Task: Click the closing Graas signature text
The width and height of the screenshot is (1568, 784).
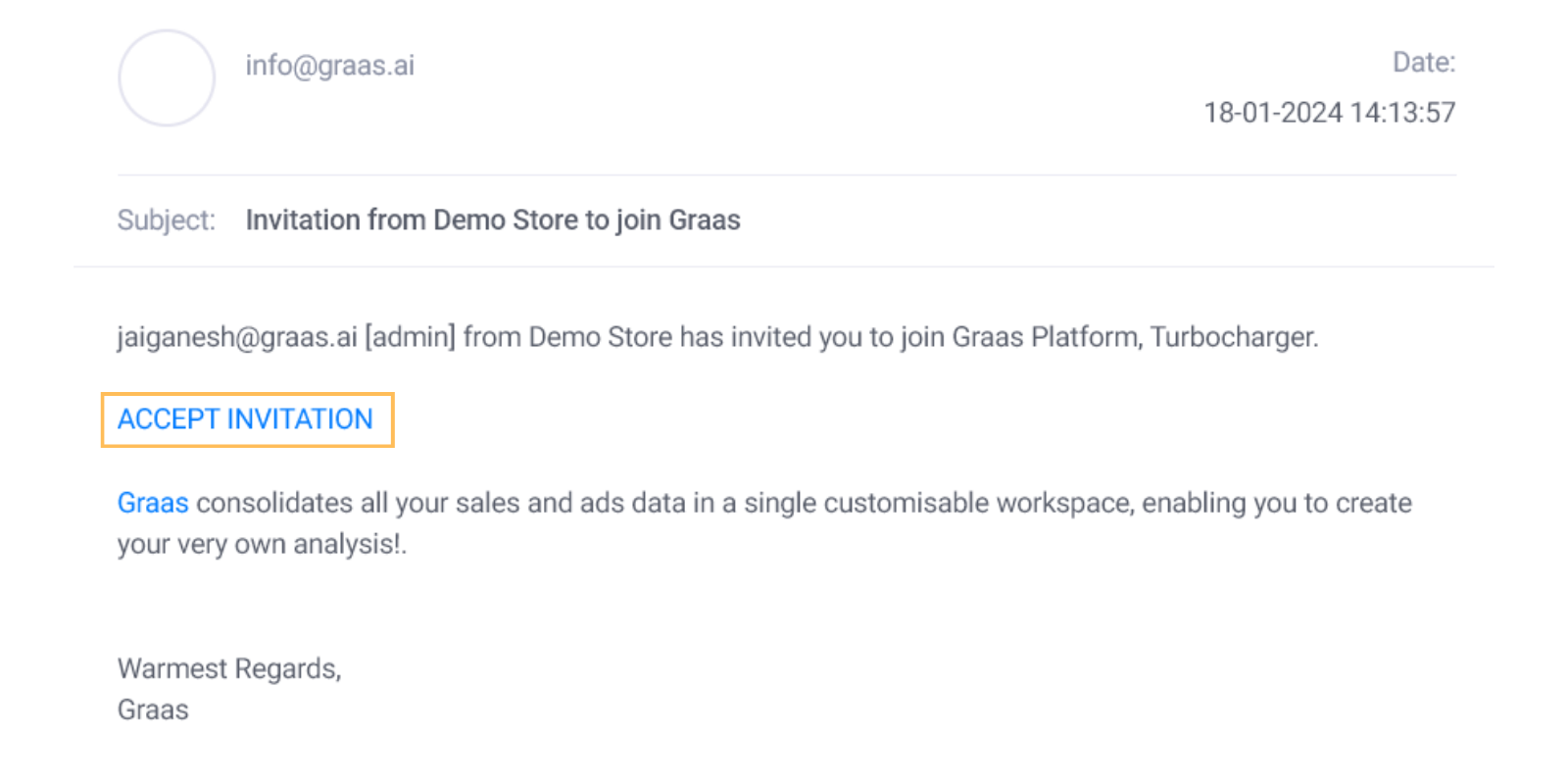Action: click(153, 710)
